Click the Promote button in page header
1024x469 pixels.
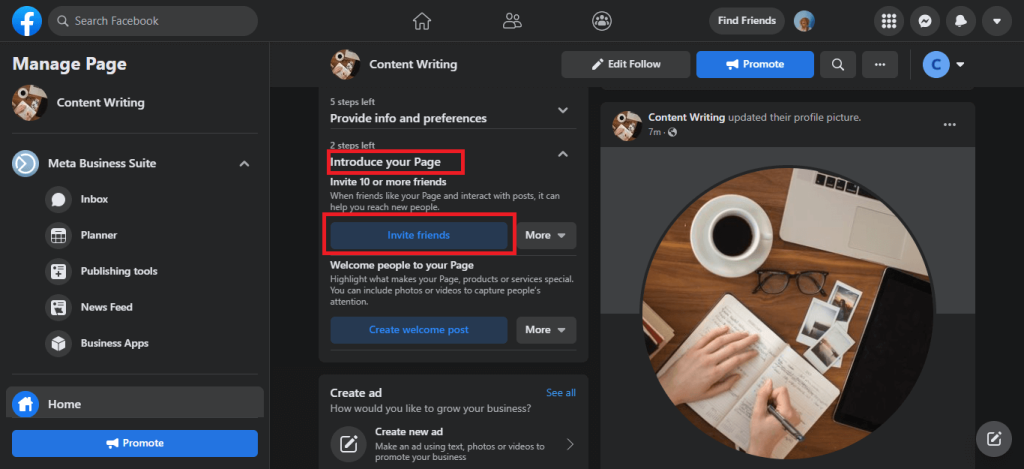[x=755, y=64]
